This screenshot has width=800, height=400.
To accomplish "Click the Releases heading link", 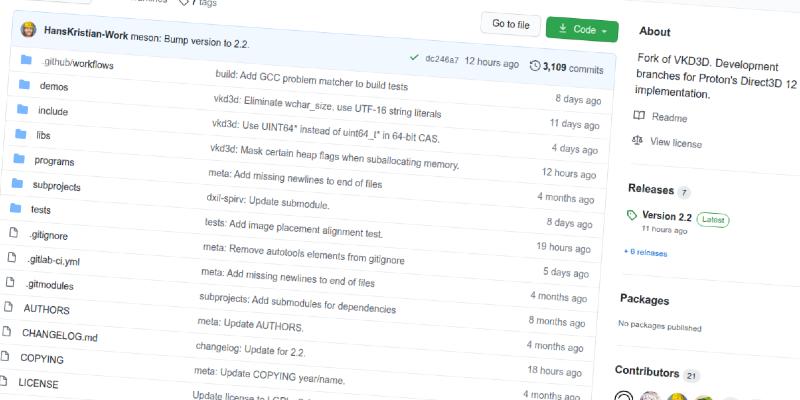I will pos(650,189).
